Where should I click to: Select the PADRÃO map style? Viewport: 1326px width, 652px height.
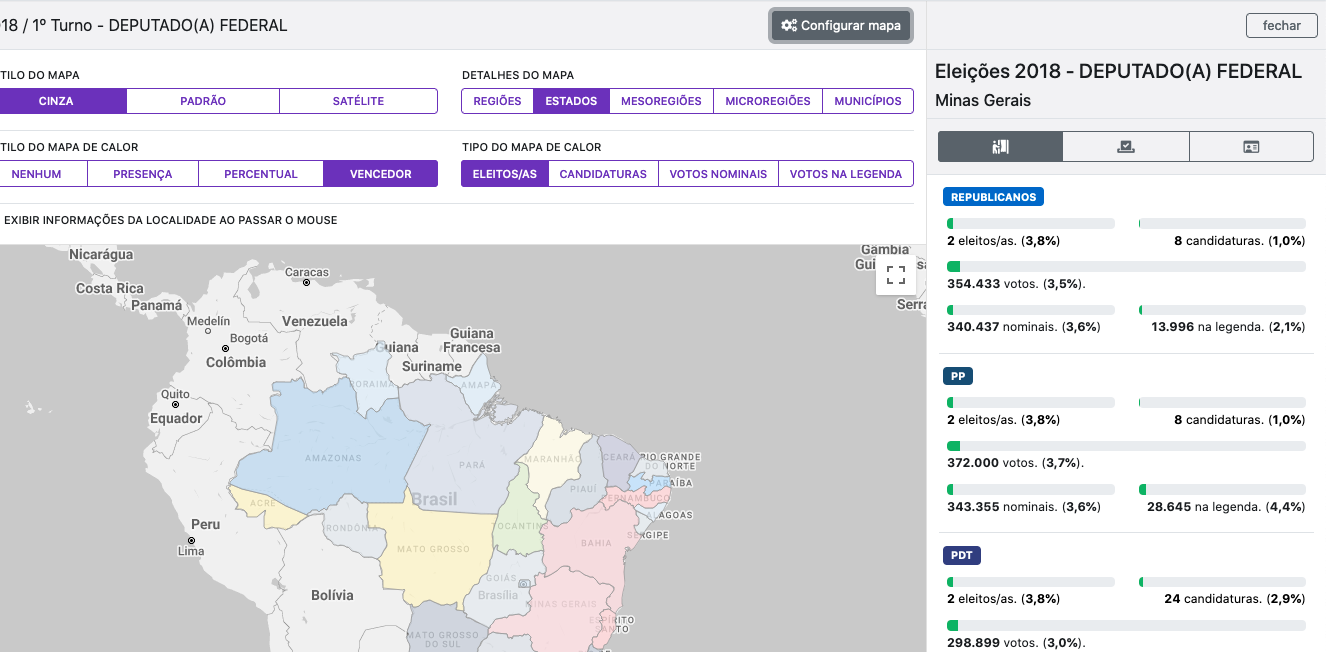202,101
